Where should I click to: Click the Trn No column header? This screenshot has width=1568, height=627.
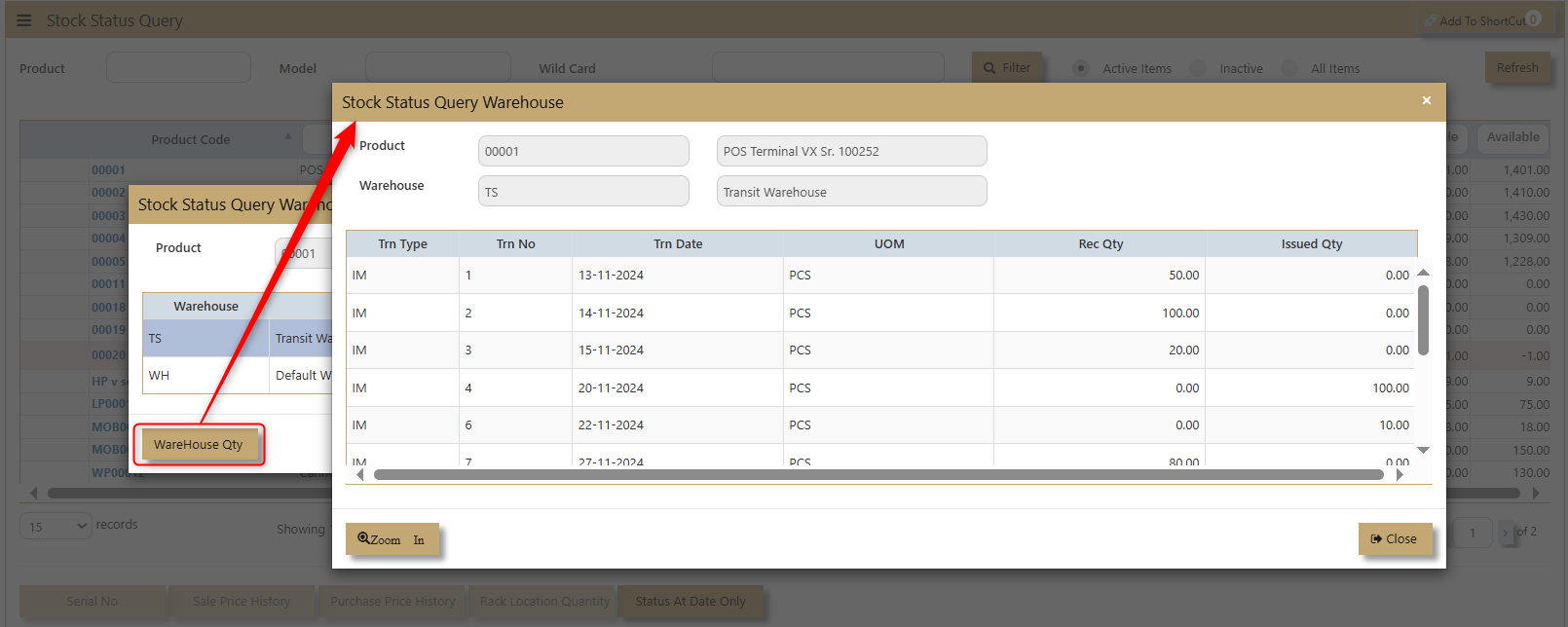click(515, 243)
